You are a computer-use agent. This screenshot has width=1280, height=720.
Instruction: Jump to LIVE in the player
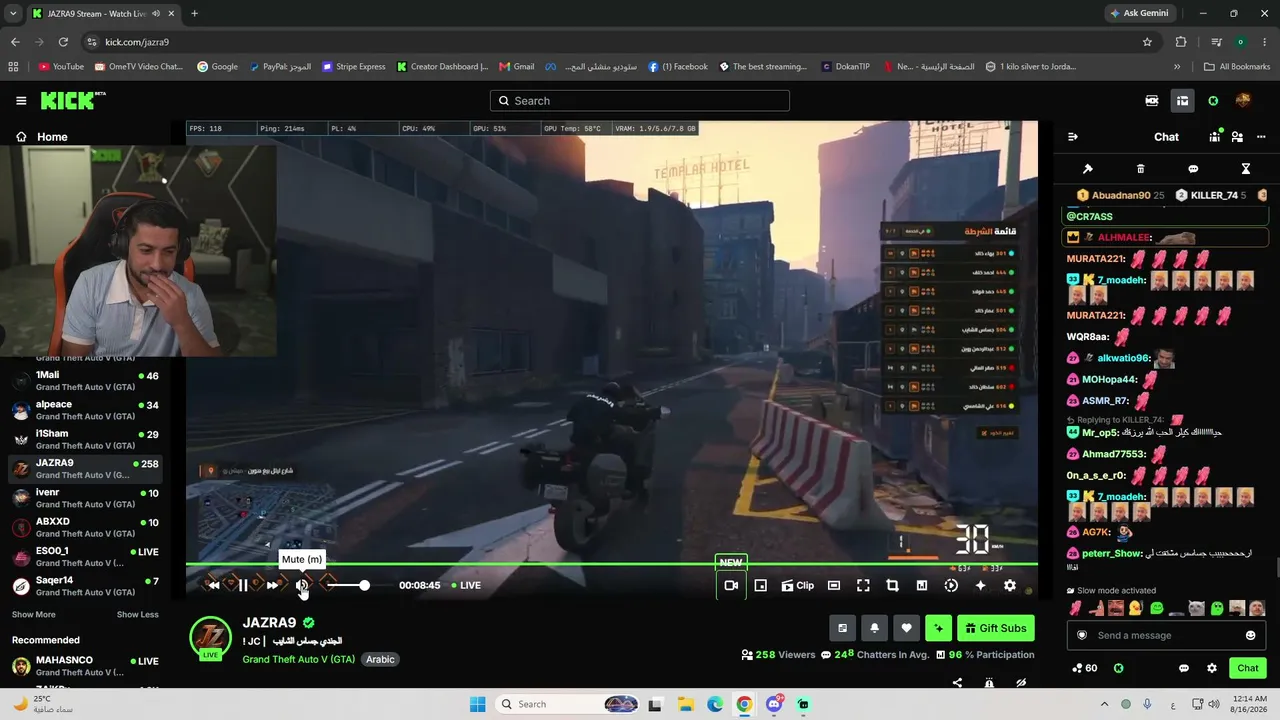tap(466, 585)
